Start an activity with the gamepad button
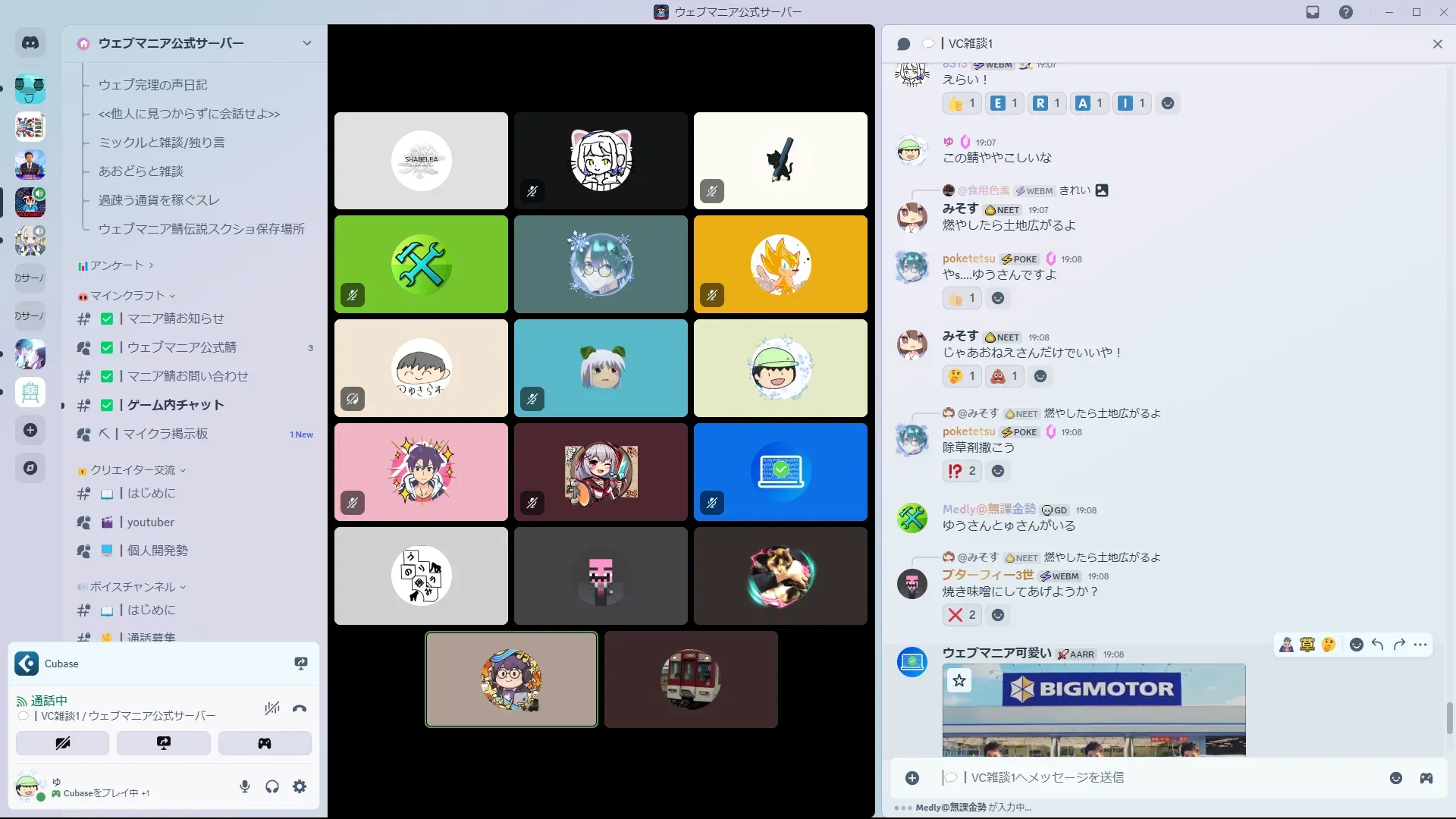 point(265,743)
